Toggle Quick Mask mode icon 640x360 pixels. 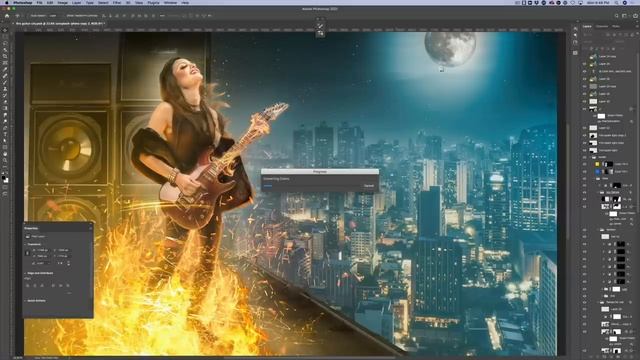pos(5,188)
